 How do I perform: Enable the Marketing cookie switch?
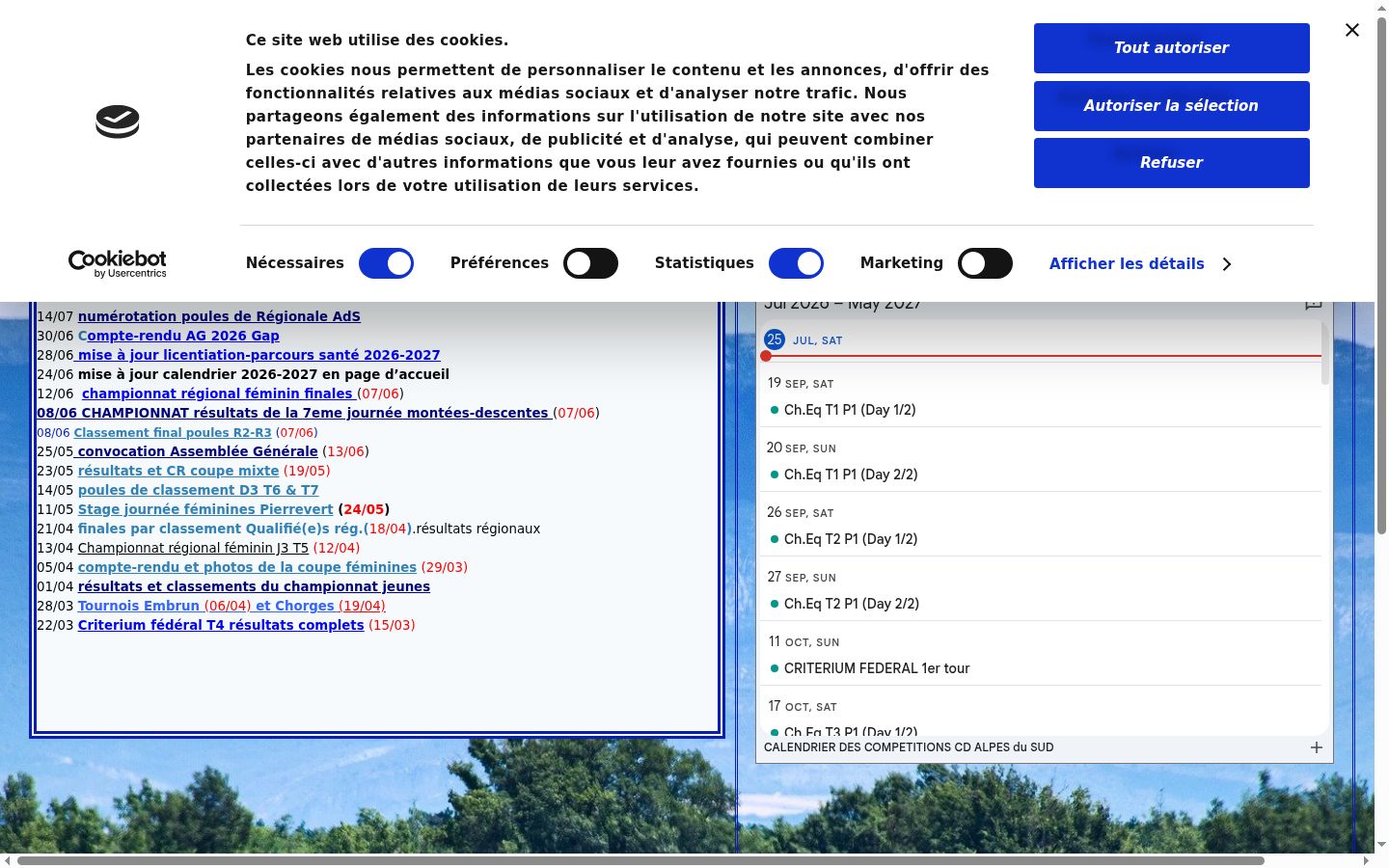coord(985,263)
